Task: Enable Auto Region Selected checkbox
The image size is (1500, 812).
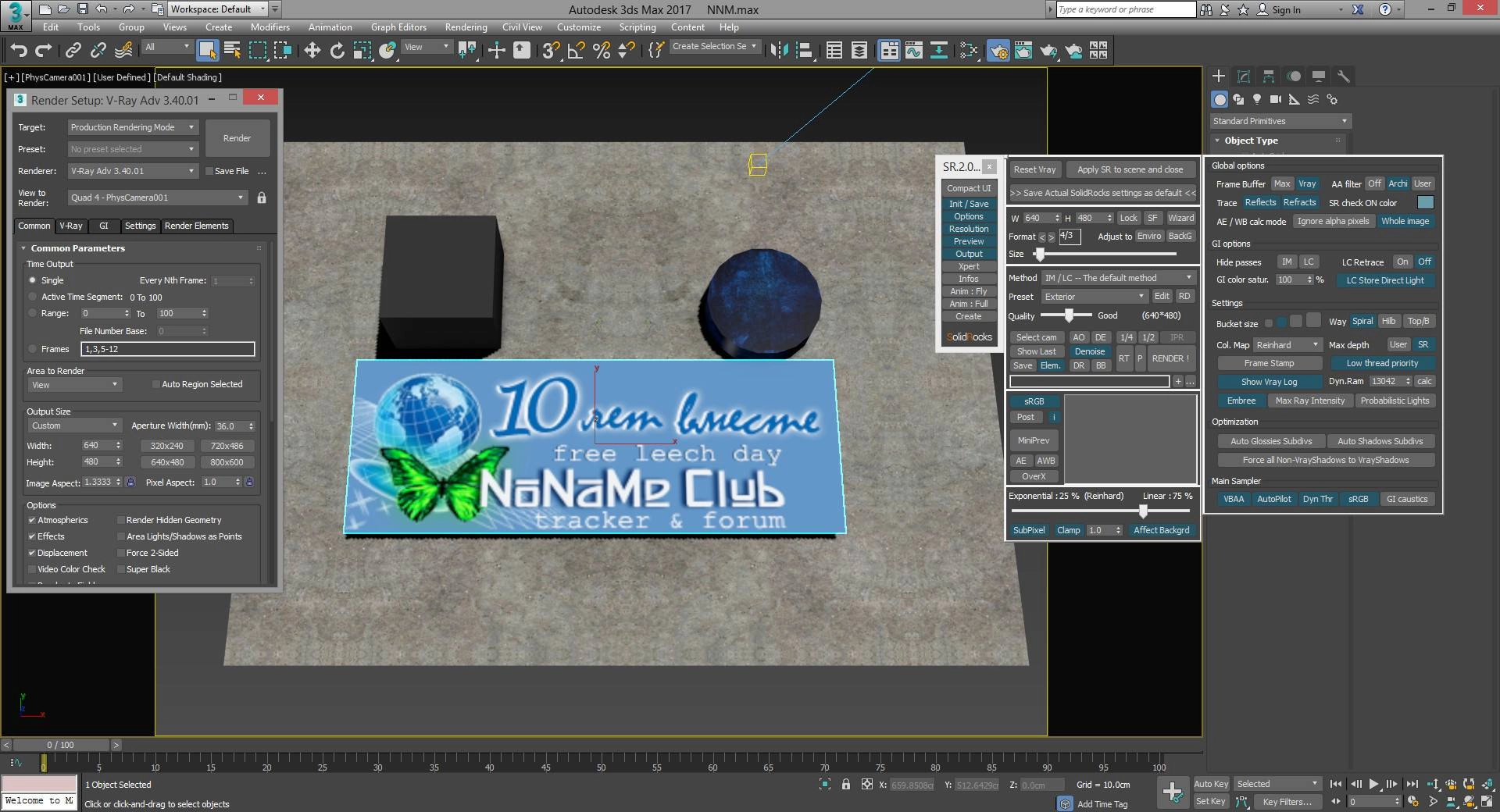Action: point(156,384)
